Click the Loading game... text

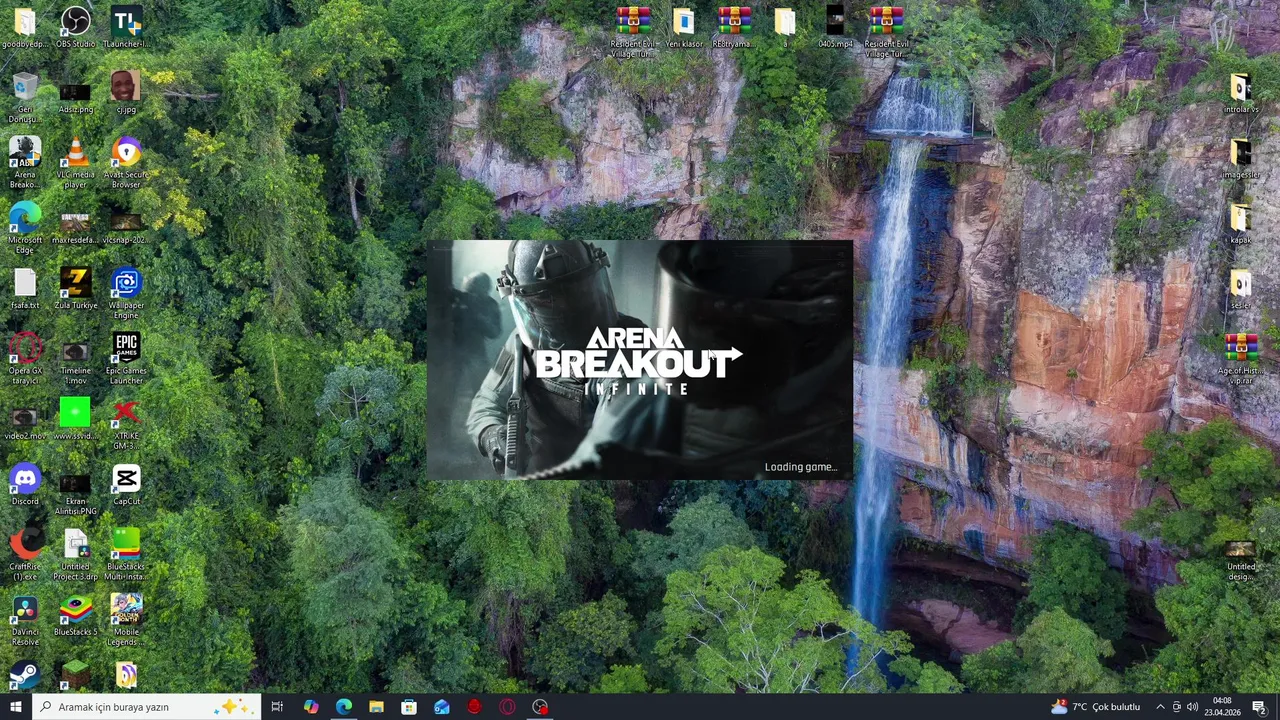coord(800,467)
